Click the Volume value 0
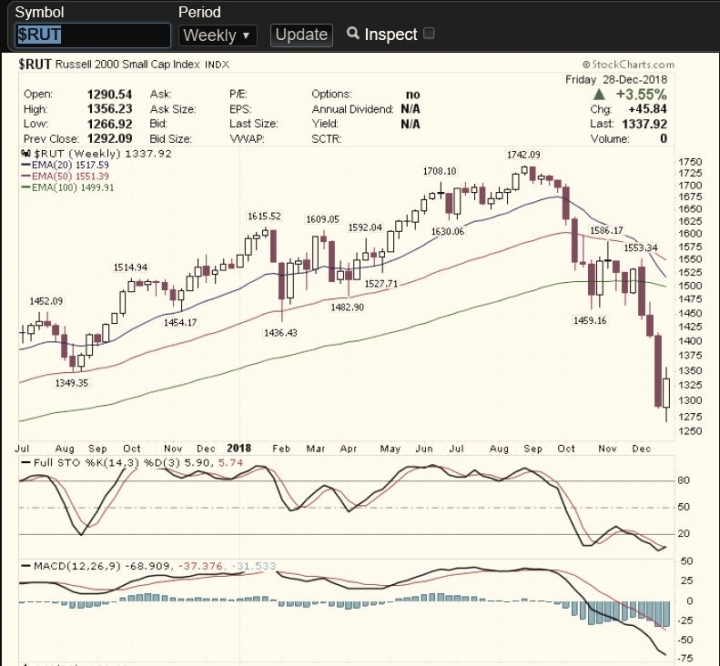The image size is (720, 666). (x=664, y=139)
